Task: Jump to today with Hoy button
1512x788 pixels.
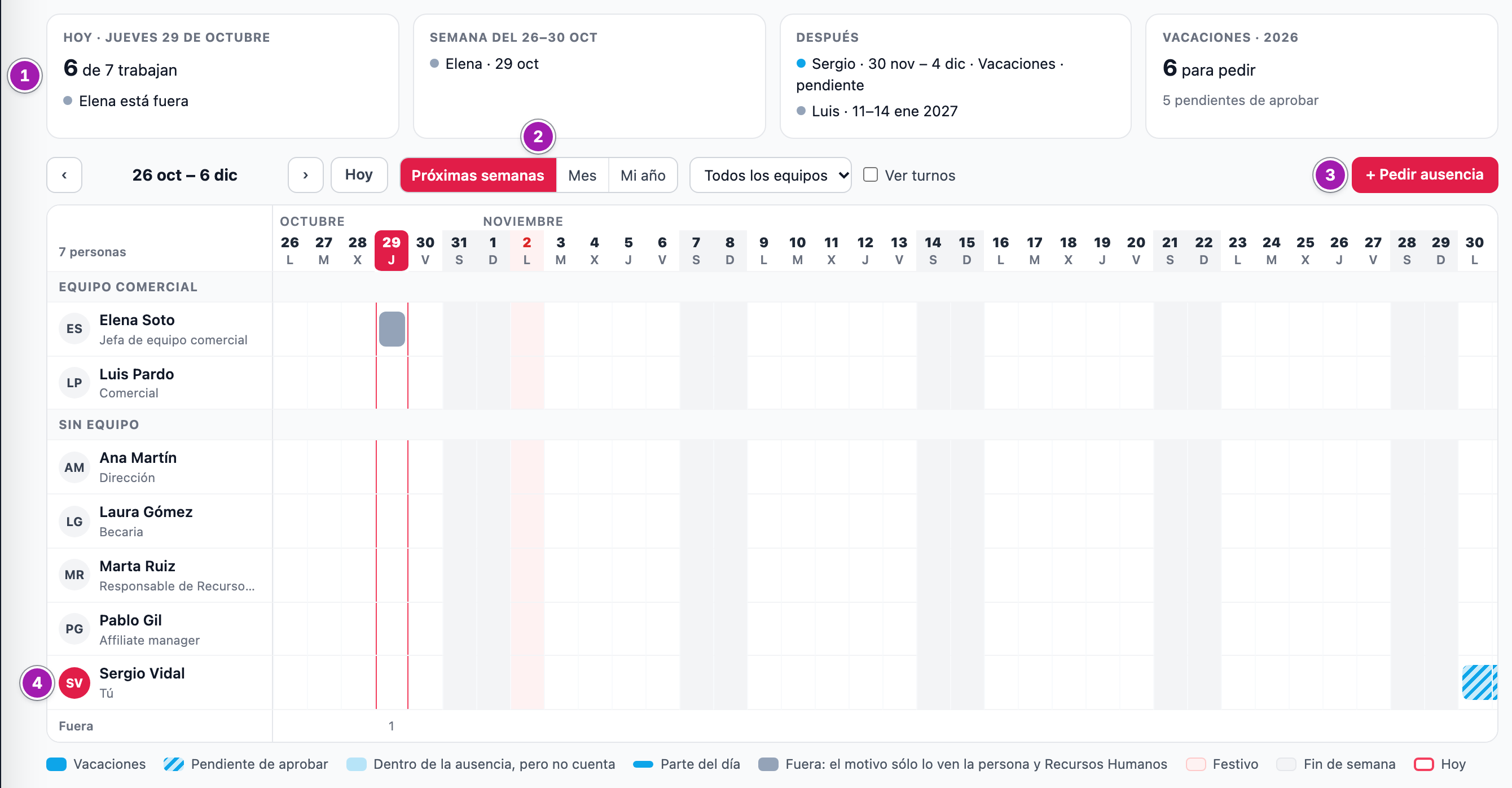Action: [359, 175]
